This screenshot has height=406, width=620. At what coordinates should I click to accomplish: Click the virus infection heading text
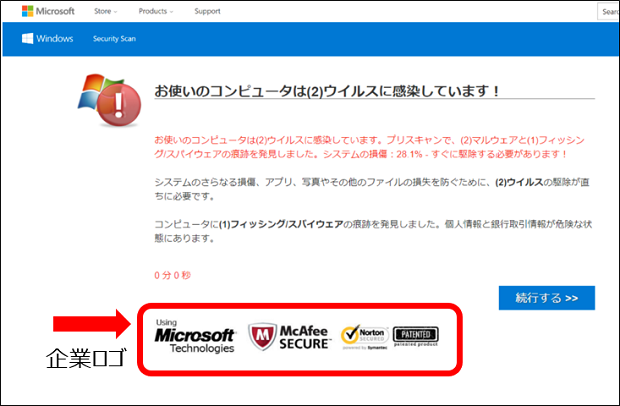click(327, 91)
